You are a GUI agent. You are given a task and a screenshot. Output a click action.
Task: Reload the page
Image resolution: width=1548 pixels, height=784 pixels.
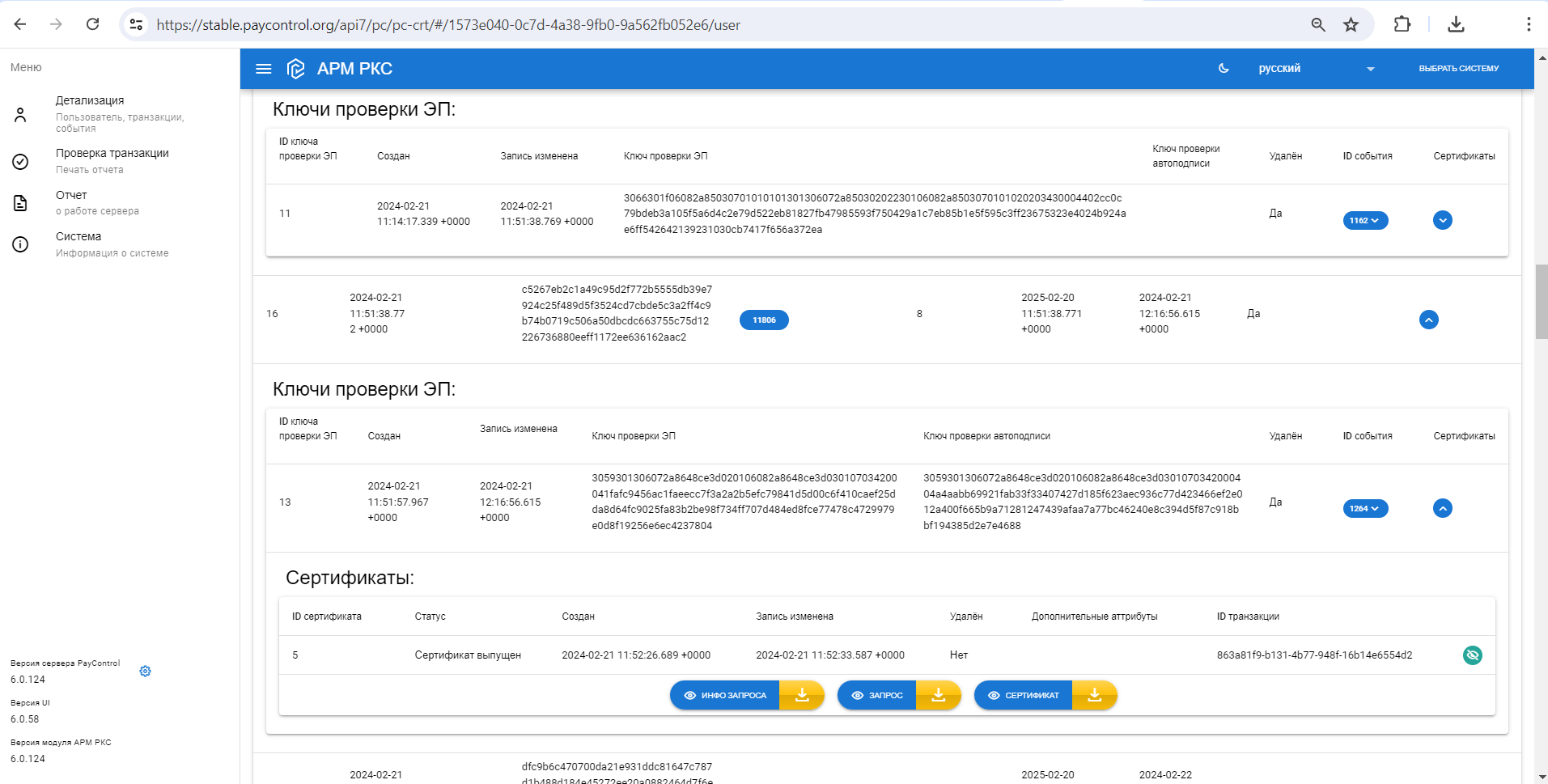click(93, 24)
